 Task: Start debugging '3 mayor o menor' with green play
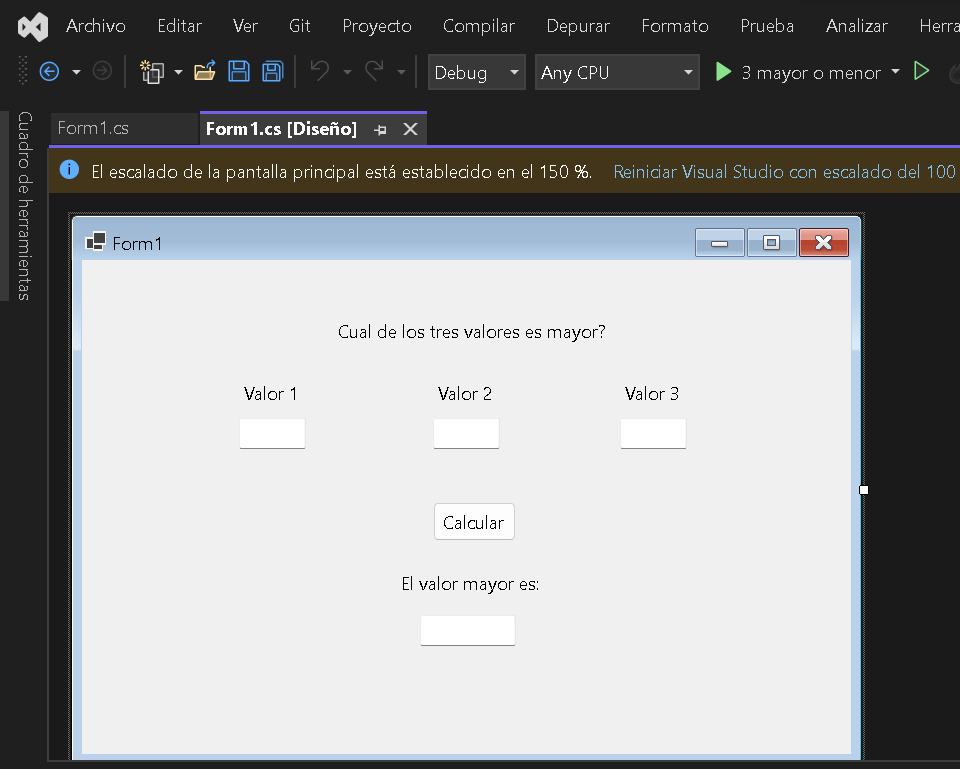tap(723, 72)
